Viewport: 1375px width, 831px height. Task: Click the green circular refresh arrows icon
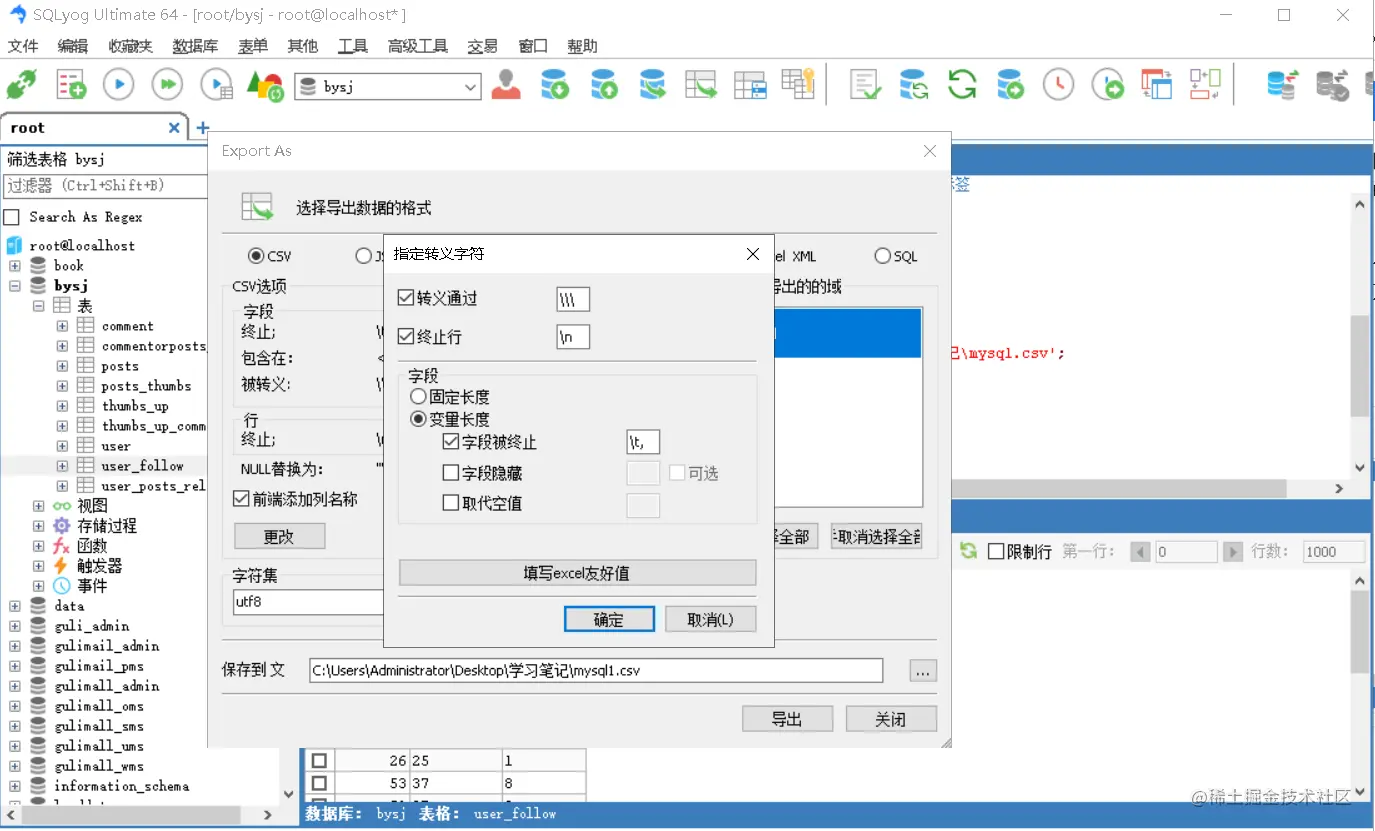tap(962, 85)
